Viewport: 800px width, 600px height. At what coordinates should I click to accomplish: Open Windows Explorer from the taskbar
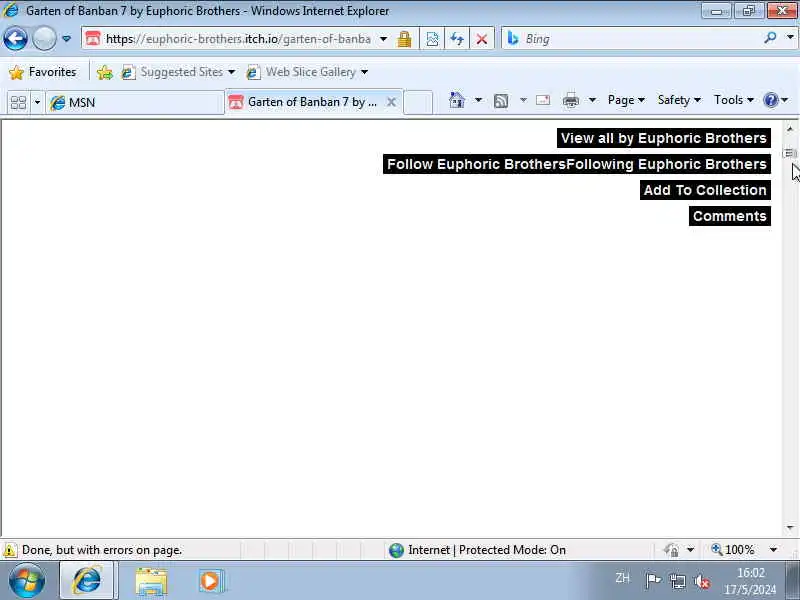tap(152, 581)
